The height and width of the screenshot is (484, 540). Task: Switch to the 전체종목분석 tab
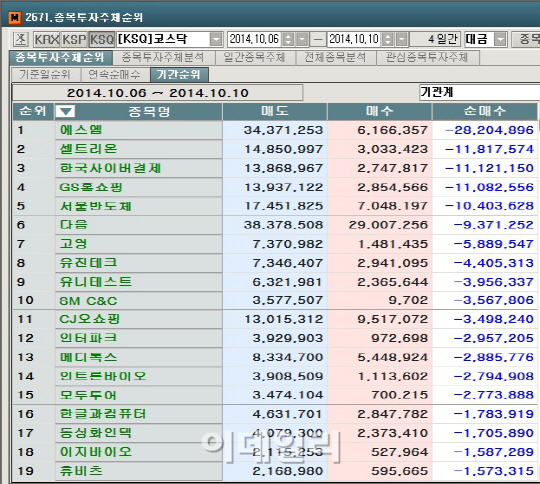coord(335,58)
